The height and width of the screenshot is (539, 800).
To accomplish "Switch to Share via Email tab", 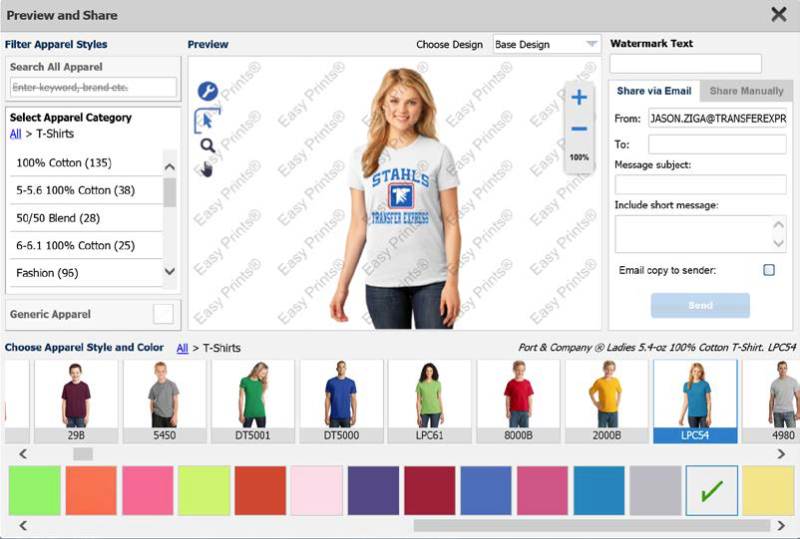I will [654, 91].
